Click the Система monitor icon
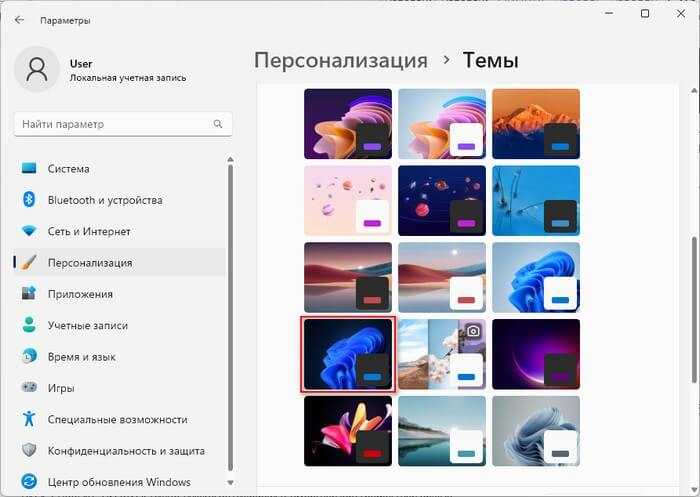Viewport: 700px width, 497px height. click(x=29, y=168)
